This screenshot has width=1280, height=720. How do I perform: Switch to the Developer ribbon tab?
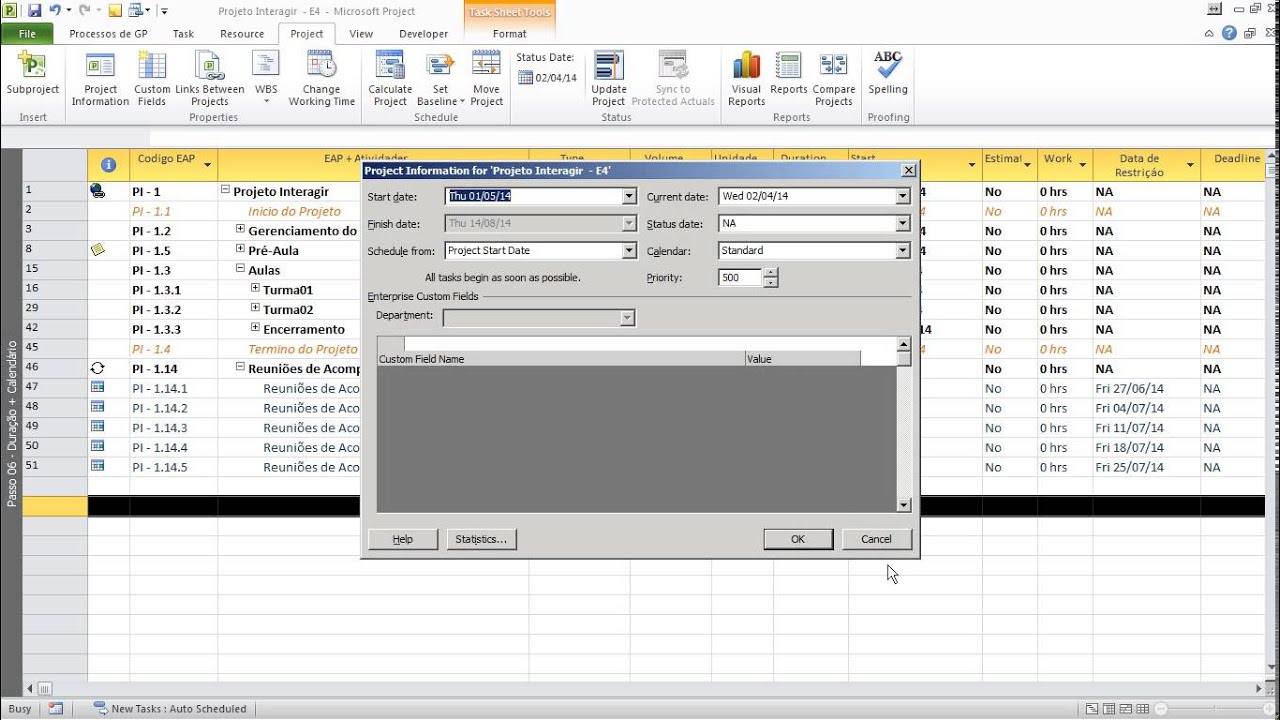pyautogui.click(x=424, y=33)
